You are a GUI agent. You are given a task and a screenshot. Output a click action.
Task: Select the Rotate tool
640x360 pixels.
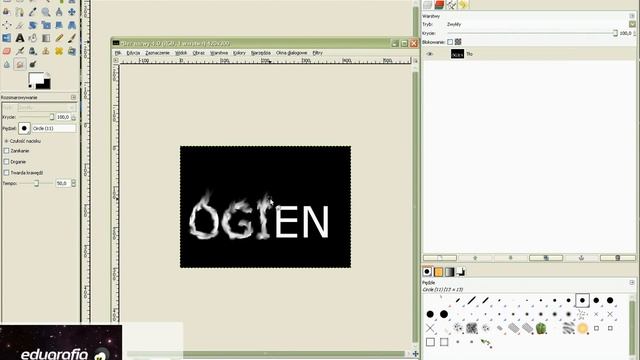(33, 25)
